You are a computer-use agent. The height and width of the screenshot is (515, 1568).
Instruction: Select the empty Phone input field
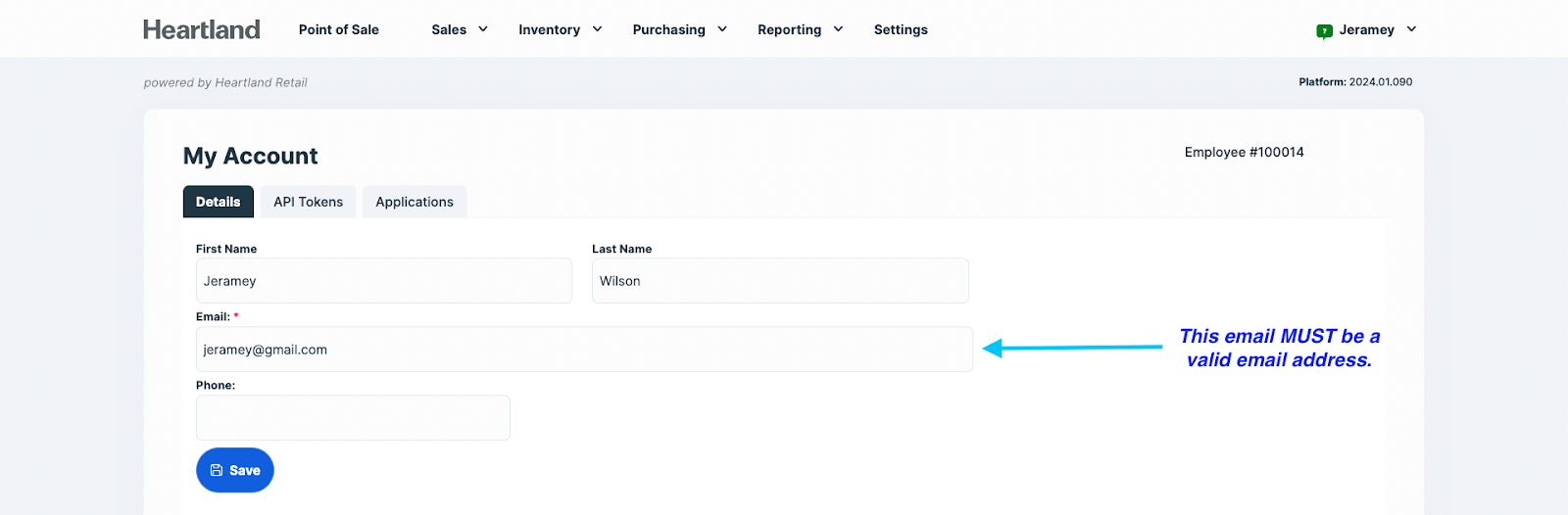click(353, 418)
